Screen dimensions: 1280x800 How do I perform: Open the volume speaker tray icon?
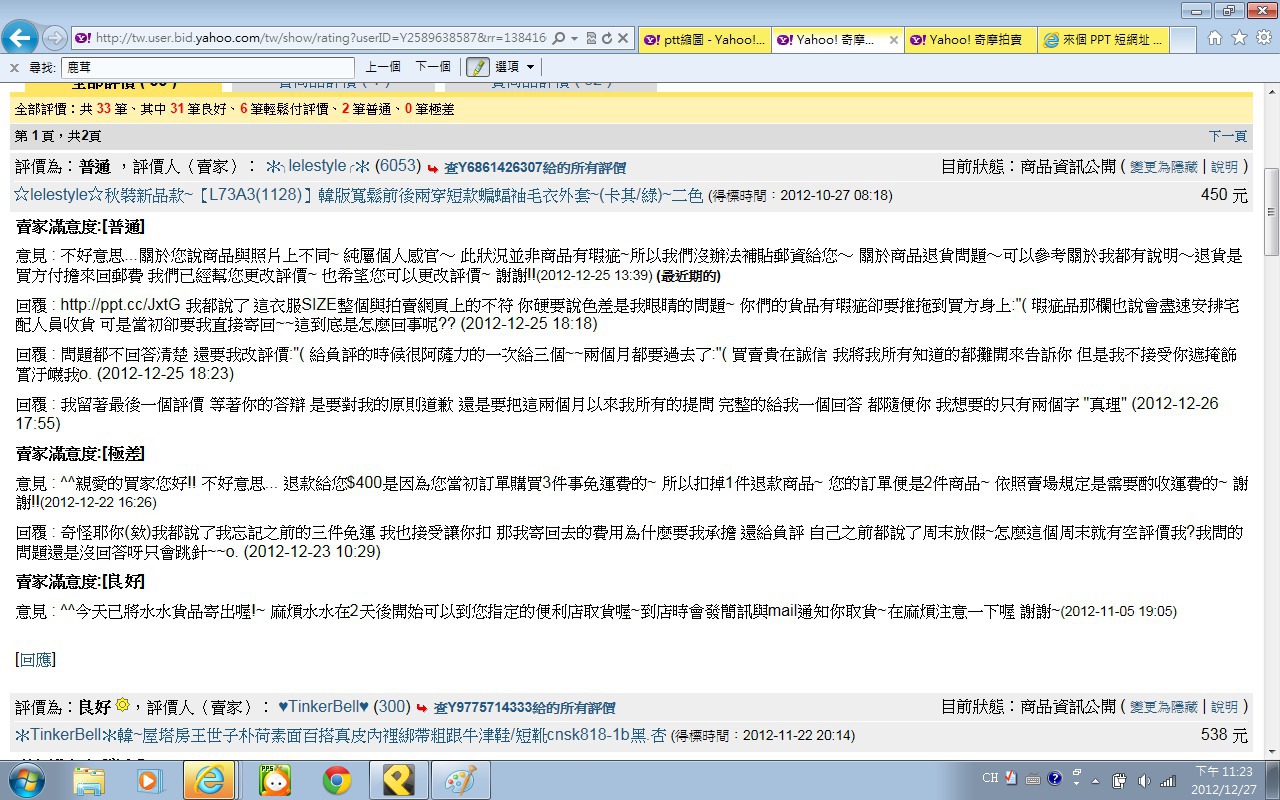tap(1144, 779)
